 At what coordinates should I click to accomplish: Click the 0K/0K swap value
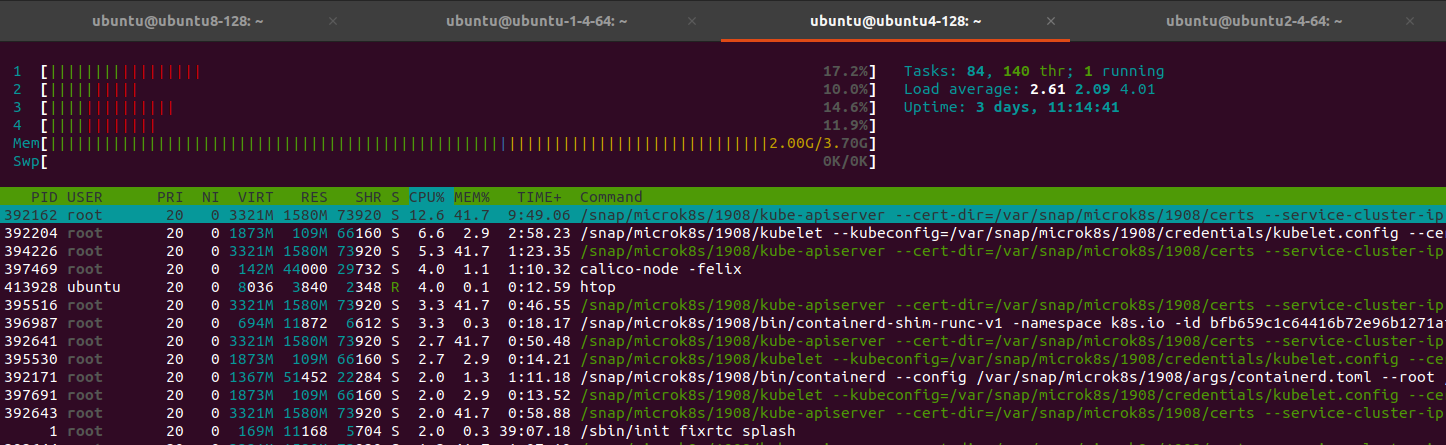[x=845, y=162]
